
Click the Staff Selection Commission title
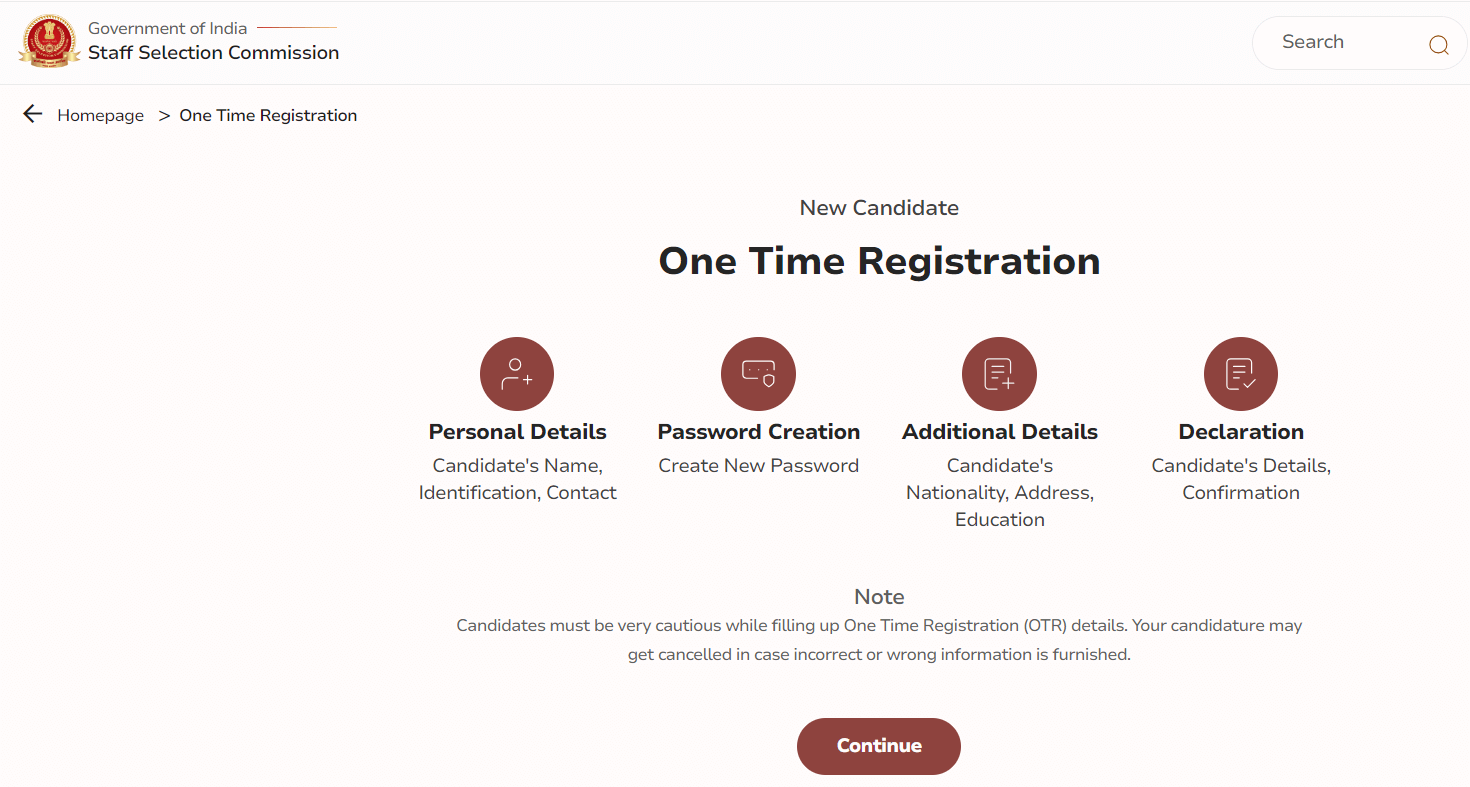click(214, 53)
